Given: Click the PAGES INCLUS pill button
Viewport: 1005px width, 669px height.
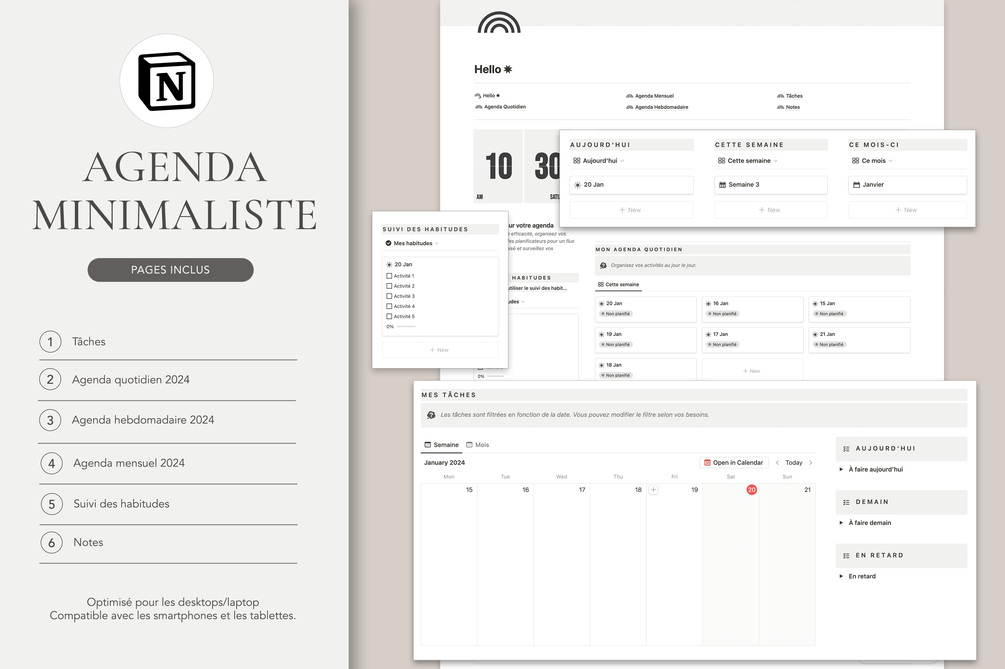Looking at the screenshot, I should coord(170,270).
